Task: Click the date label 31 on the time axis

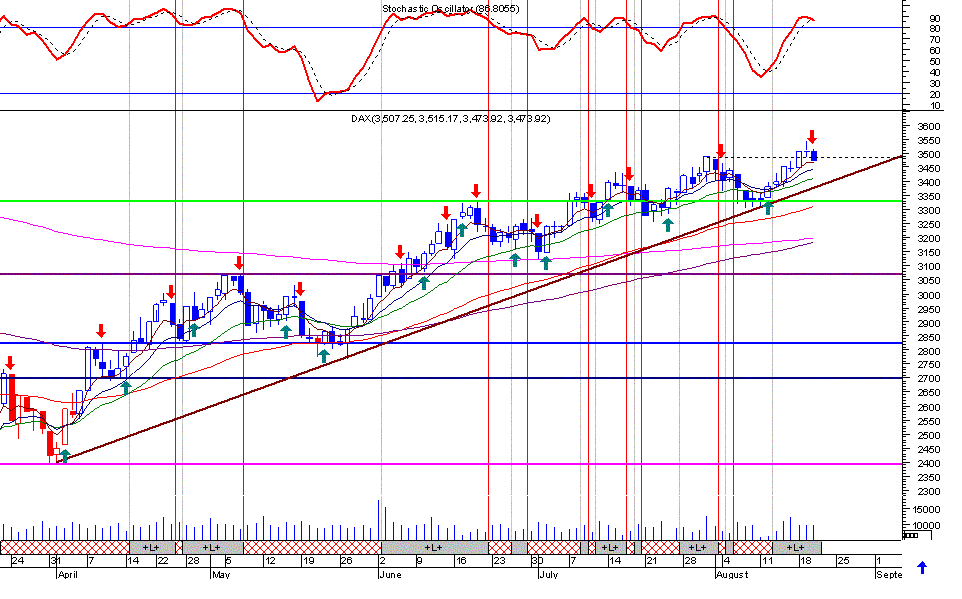Action: (56, 560)
